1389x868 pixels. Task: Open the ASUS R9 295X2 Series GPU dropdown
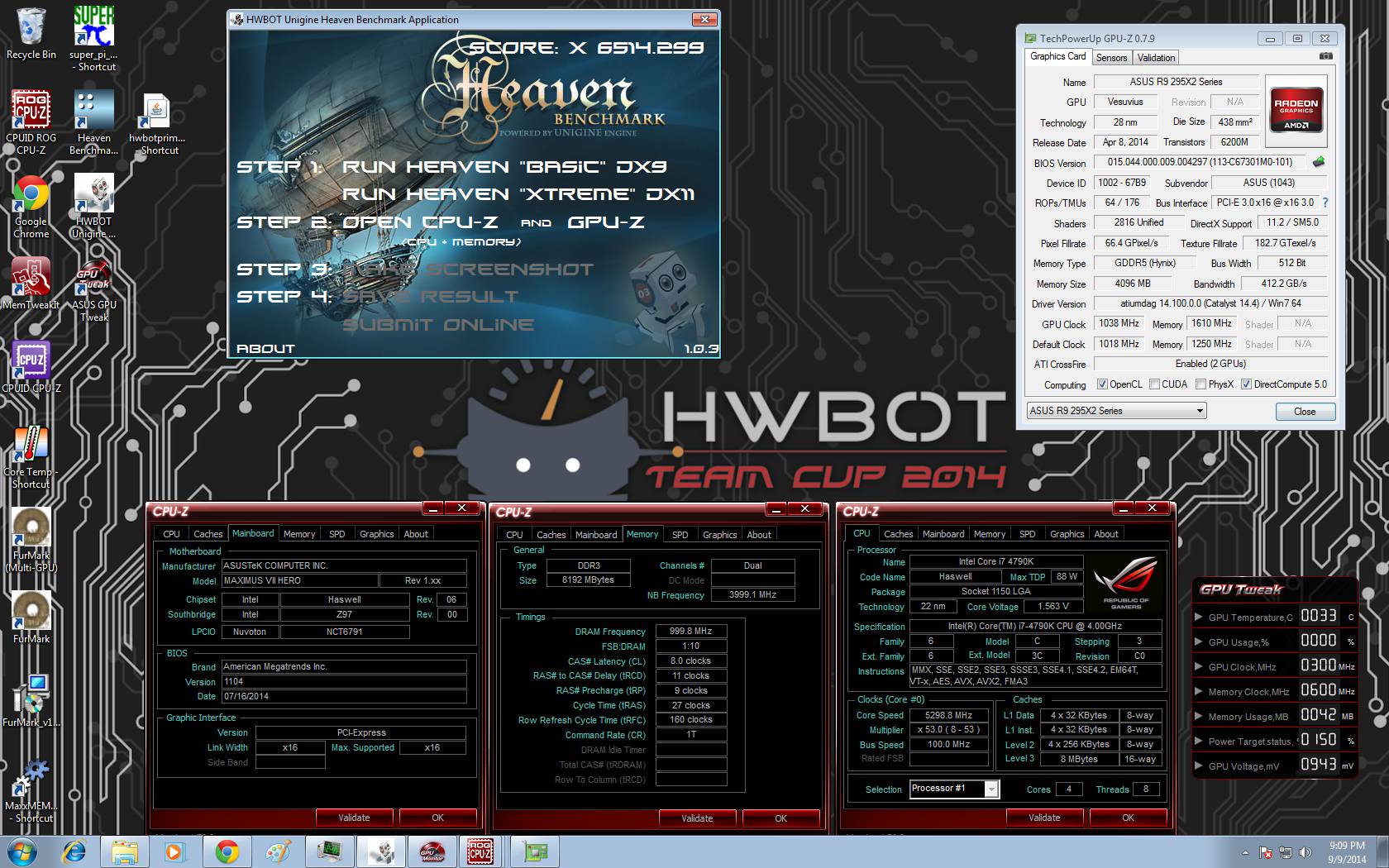pyautogui.click(x=1116, y=411)
